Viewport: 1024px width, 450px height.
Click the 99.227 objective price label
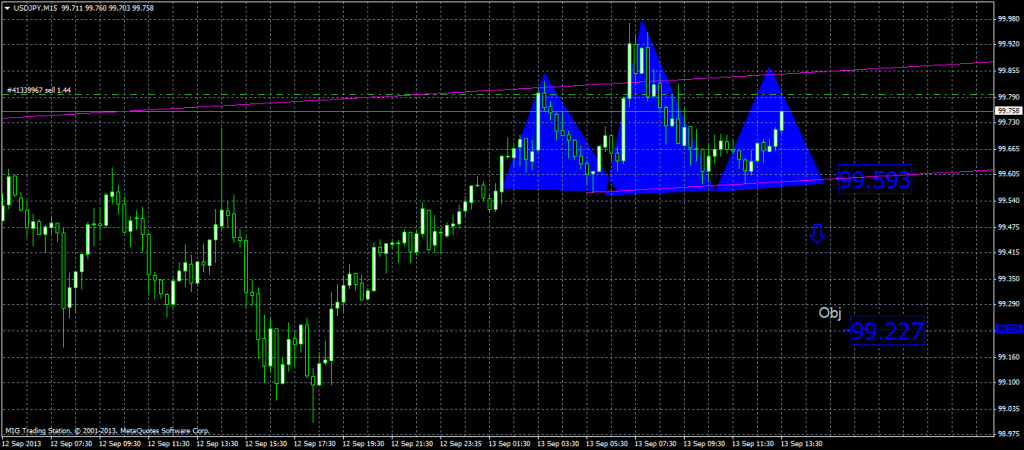[x=885, y=332]
